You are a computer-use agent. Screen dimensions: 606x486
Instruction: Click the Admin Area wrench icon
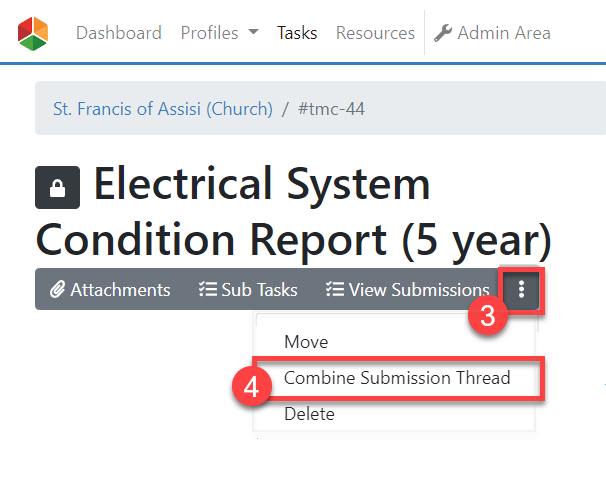(x=443, y=33)
